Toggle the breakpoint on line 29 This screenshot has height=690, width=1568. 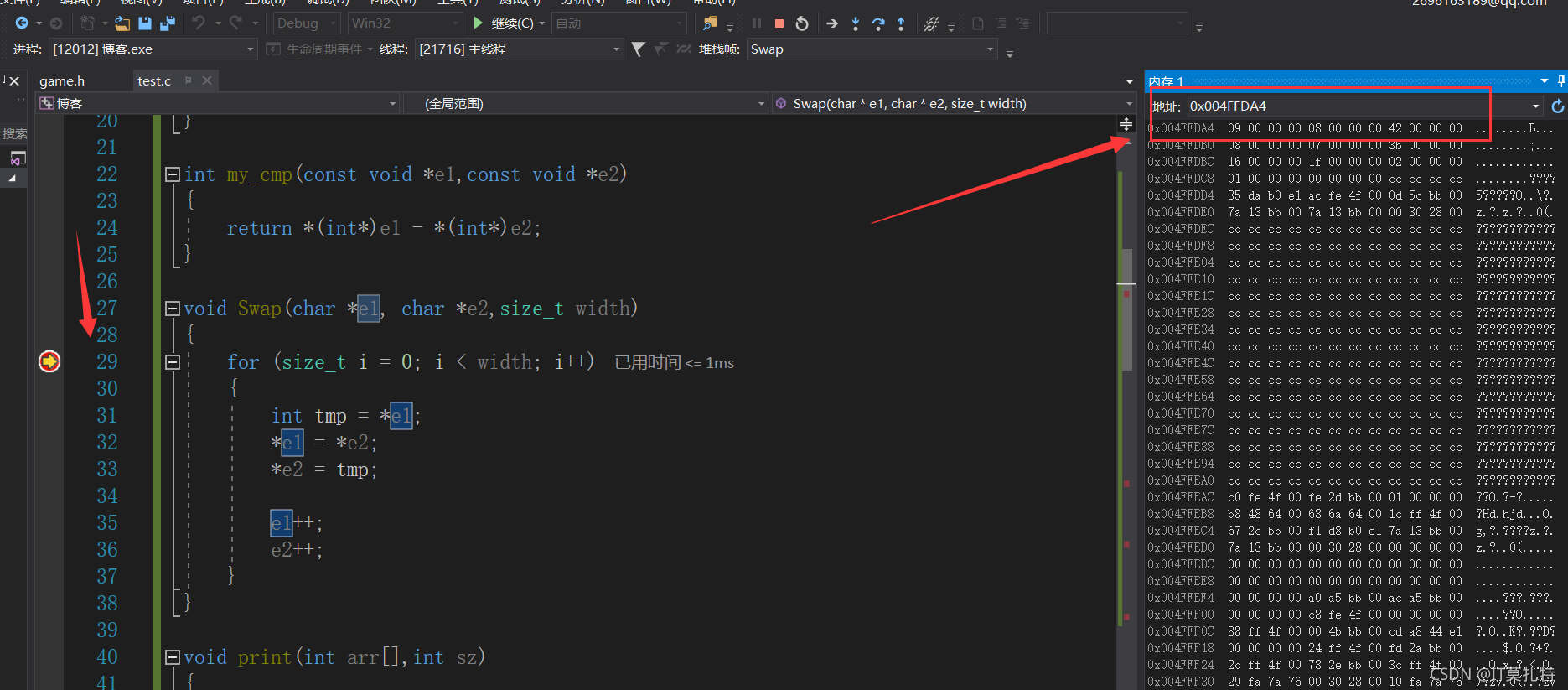pos(49,361)
